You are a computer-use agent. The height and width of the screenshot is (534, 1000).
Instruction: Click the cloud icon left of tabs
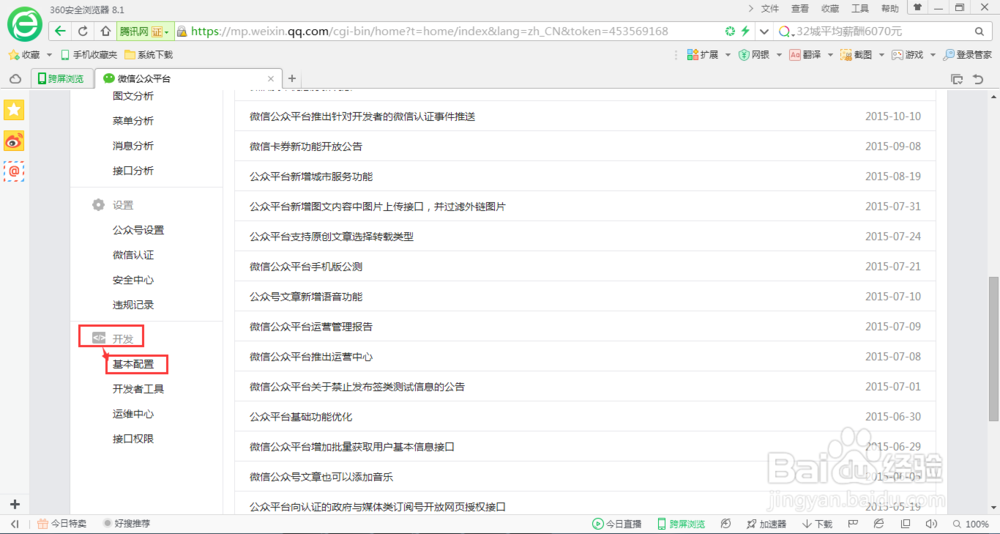(x=15, y=79)
